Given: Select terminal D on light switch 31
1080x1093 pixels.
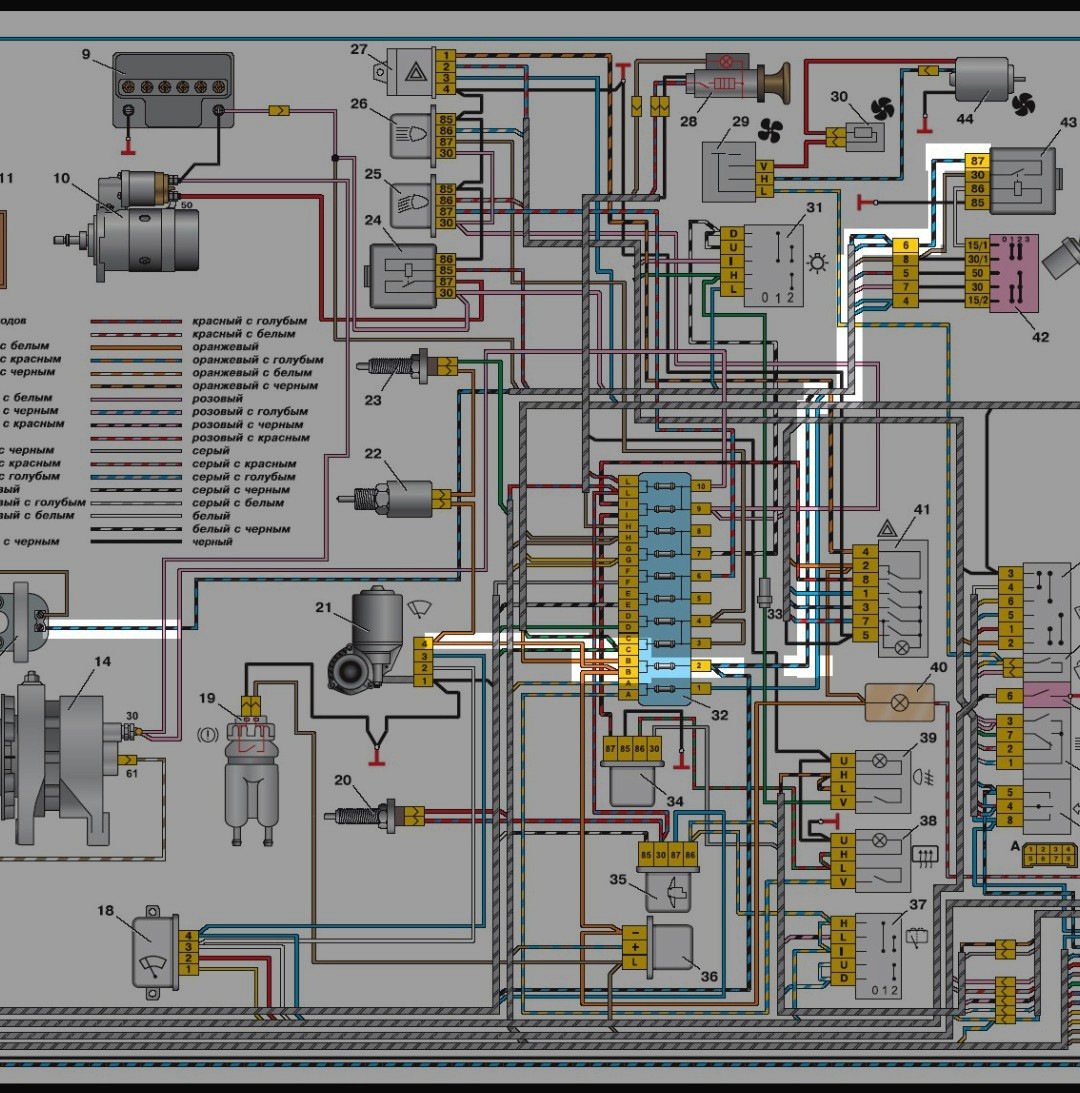Looking at the screenshot, I should pyautogui.click(x=732, y=234).
